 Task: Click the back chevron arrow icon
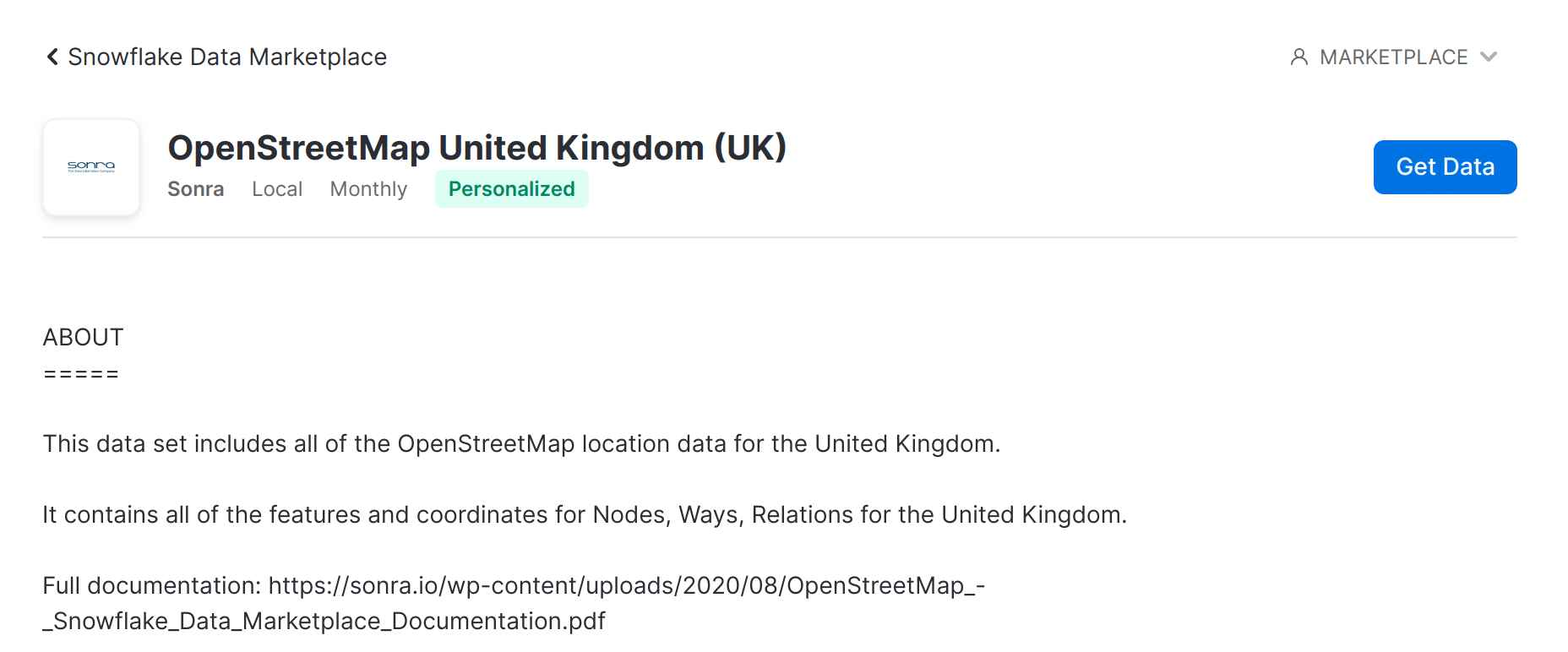(x=52, y=57)
